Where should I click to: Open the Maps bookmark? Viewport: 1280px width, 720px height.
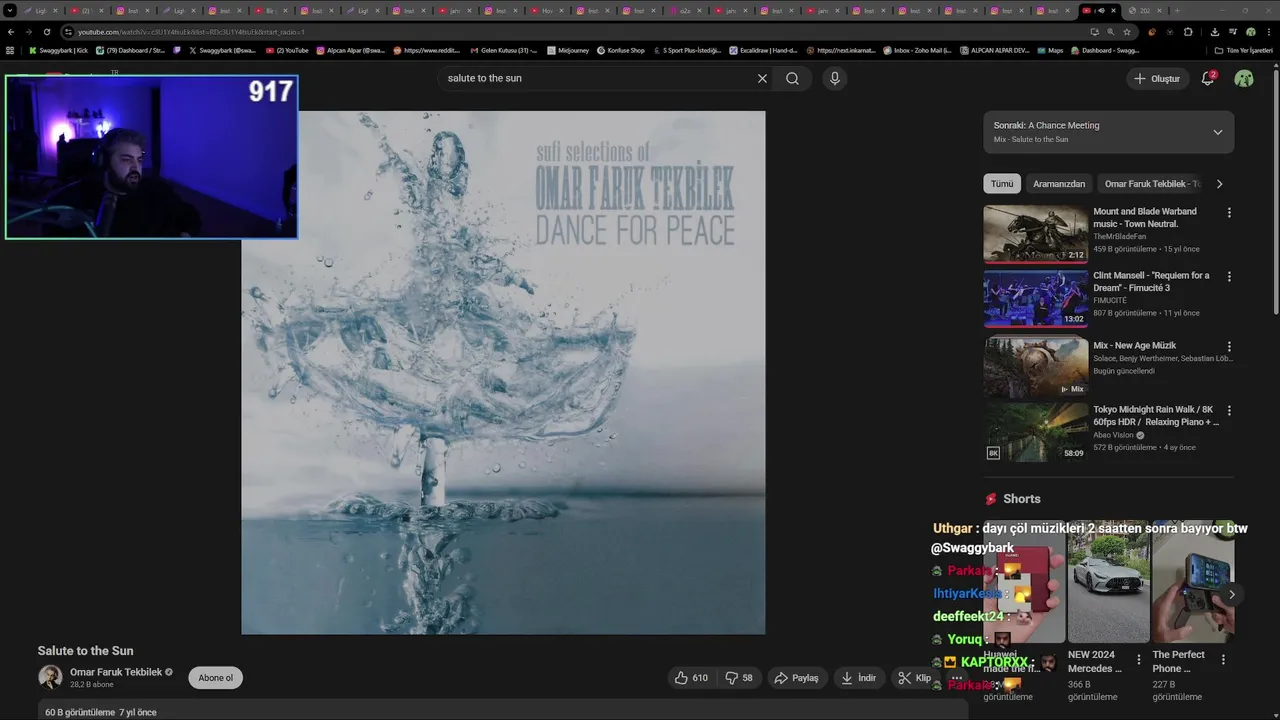tap(1050, 50)
